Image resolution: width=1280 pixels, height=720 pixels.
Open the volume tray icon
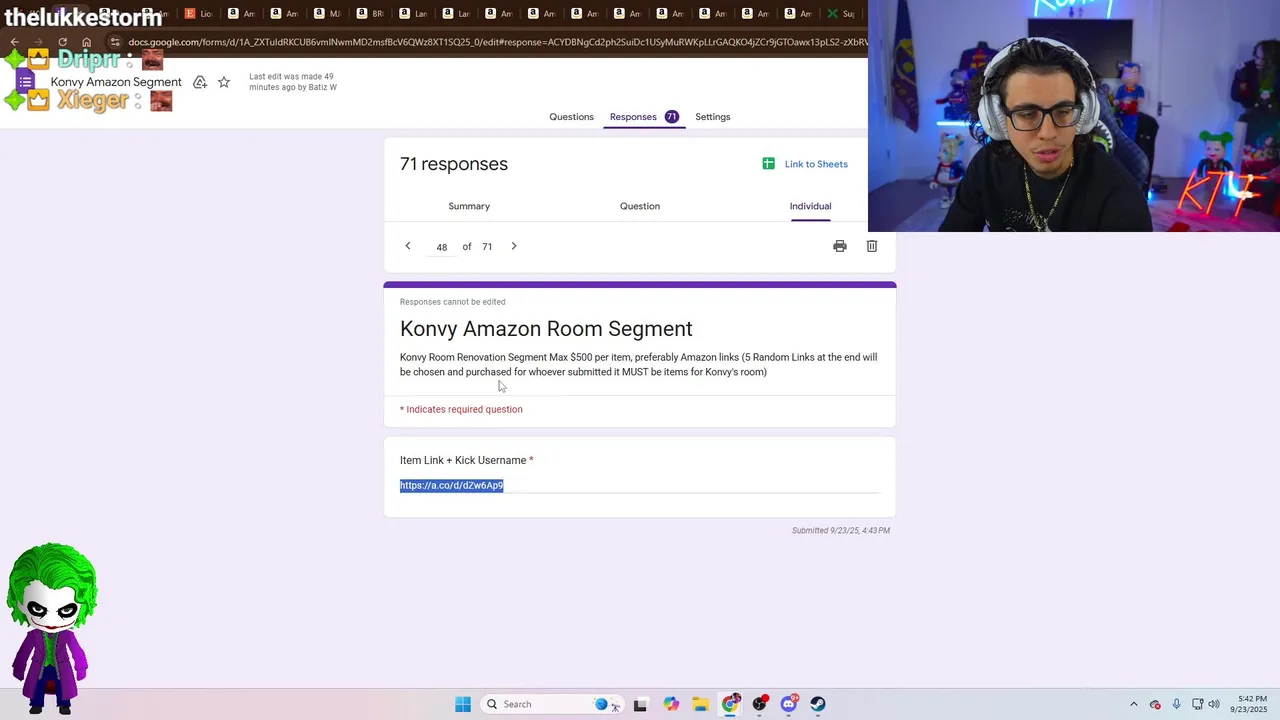tap(1215, 704)
